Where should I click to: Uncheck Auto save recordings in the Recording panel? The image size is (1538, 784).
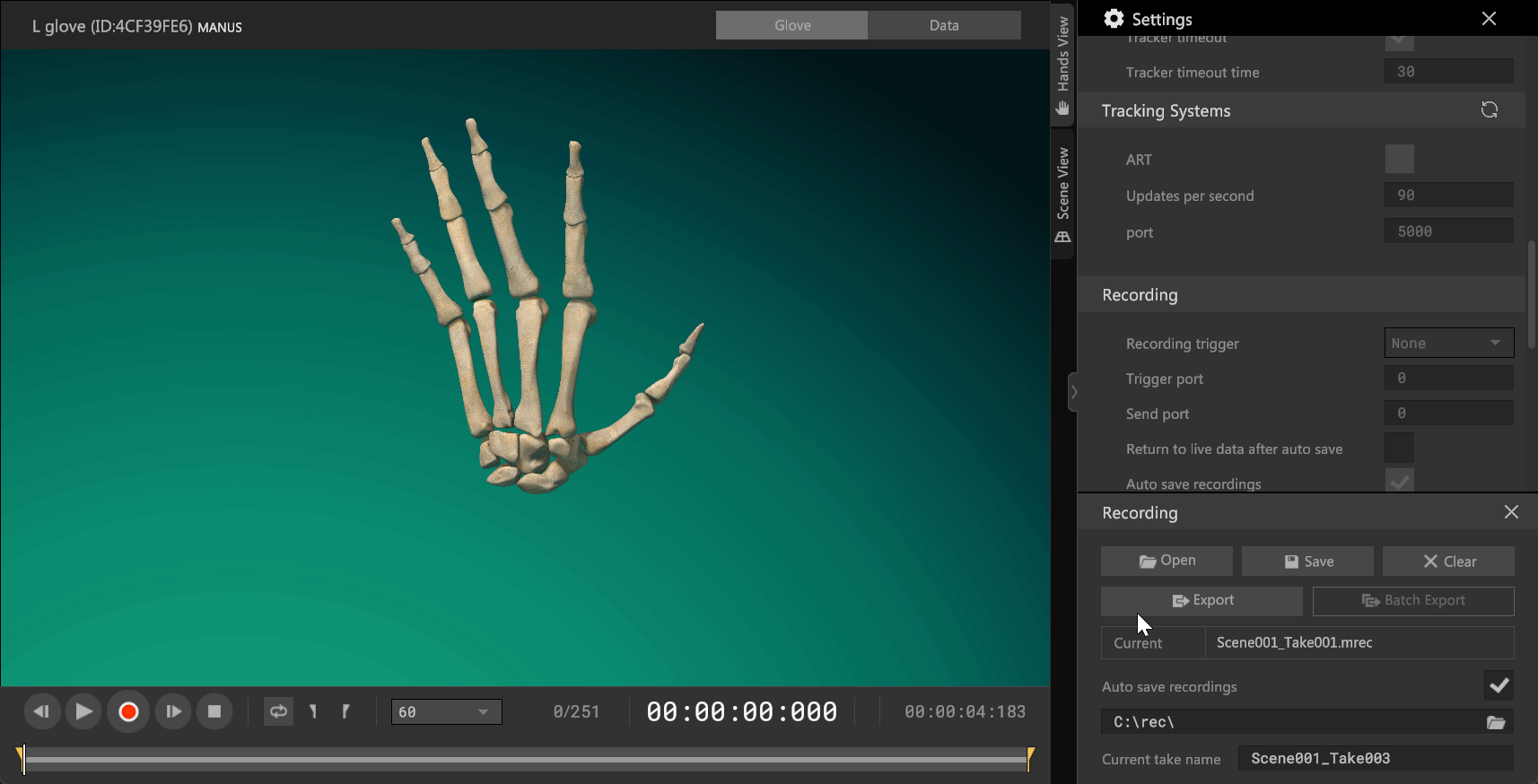[x=1498, y=686]
